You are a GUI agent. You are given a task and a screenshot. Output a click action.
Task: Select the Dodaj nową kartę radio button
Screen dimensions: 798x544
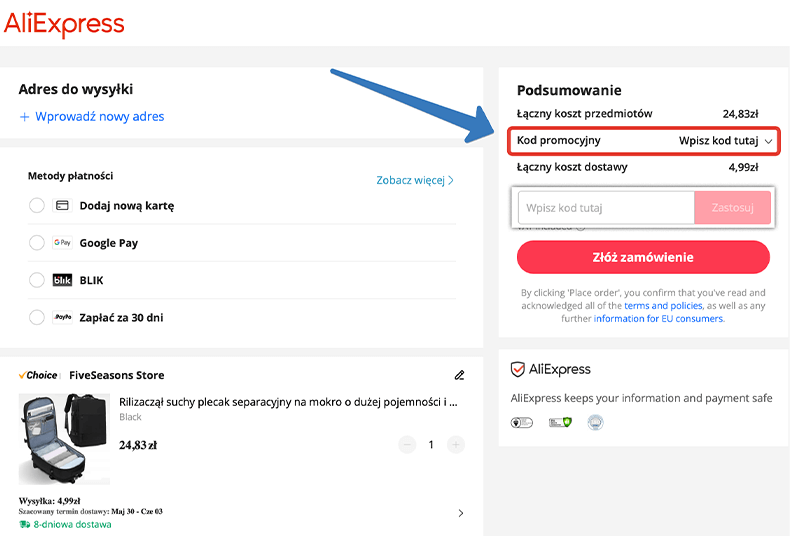[37, 206]
